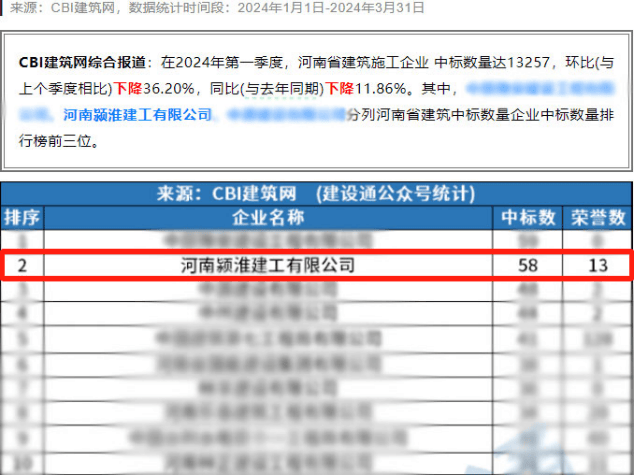Click the 企业名称 column header

pyautogui.click(x=268, y=217)
